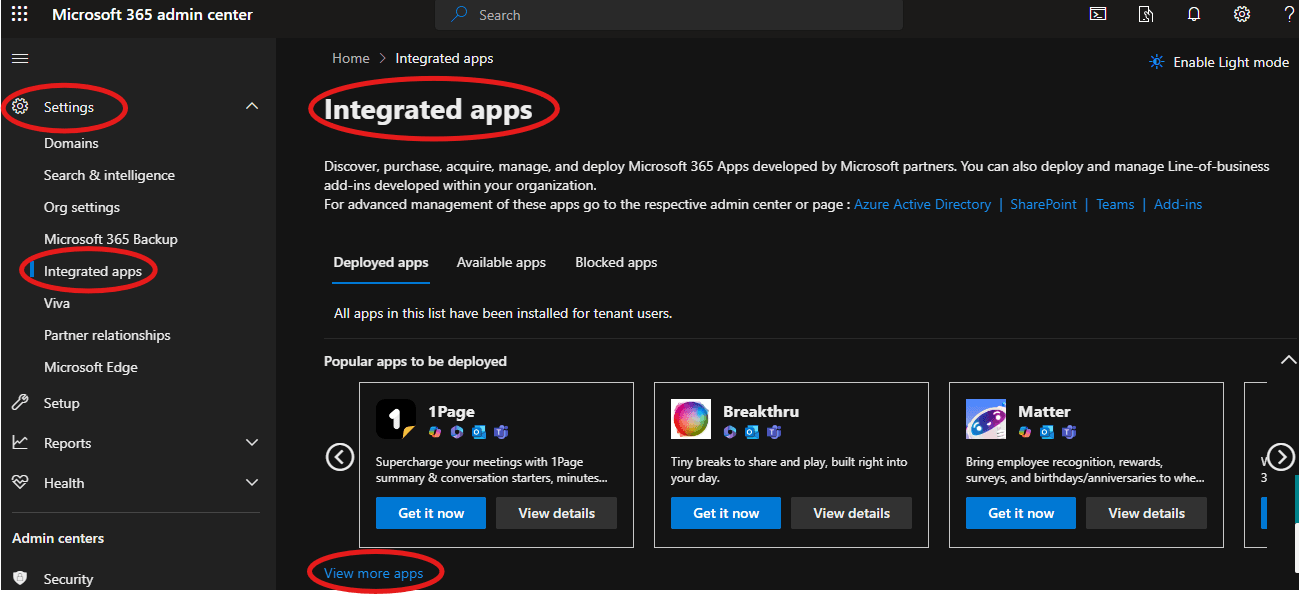Screen dimensions: 1299x595
Task: Expand the Health navigation section
Action: [252, 483]
